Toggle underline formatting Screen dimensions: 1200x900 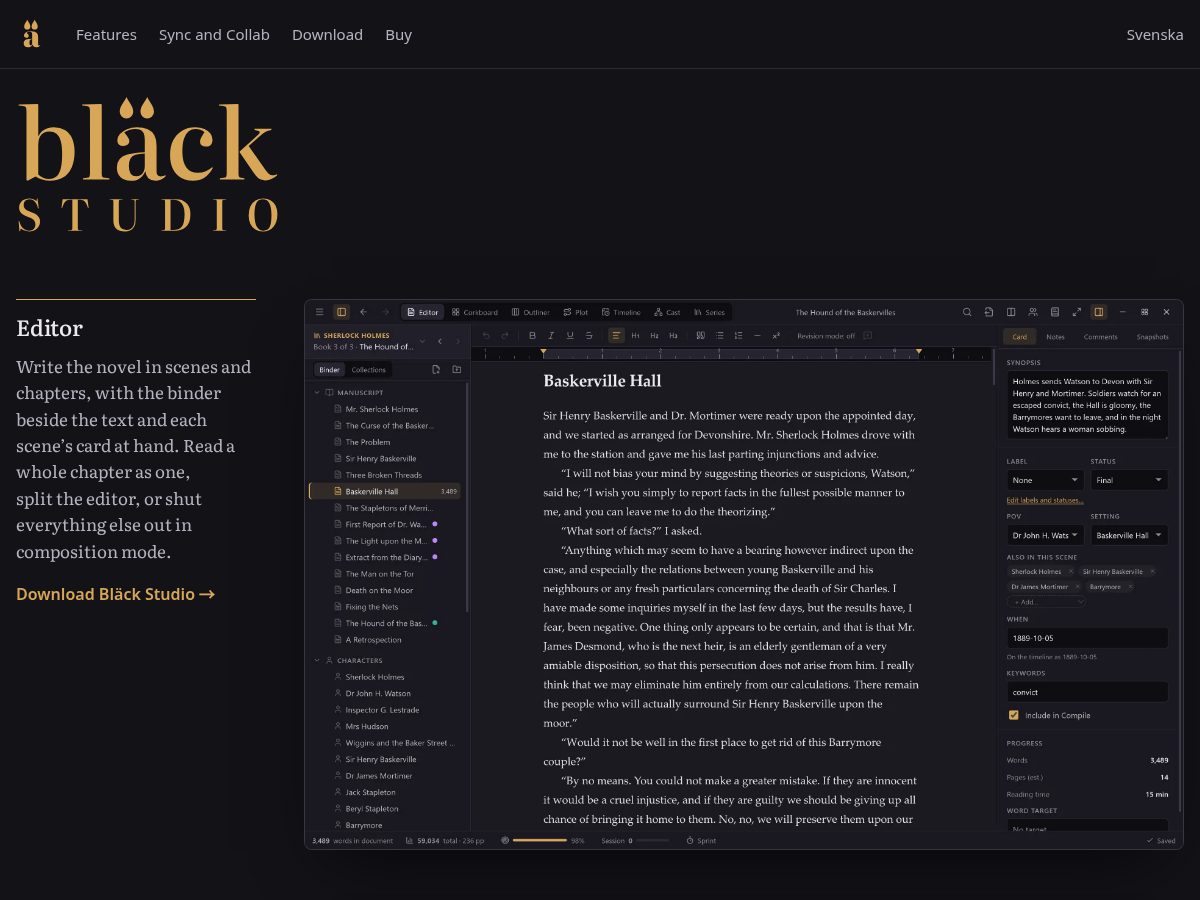tap(570, 335)
